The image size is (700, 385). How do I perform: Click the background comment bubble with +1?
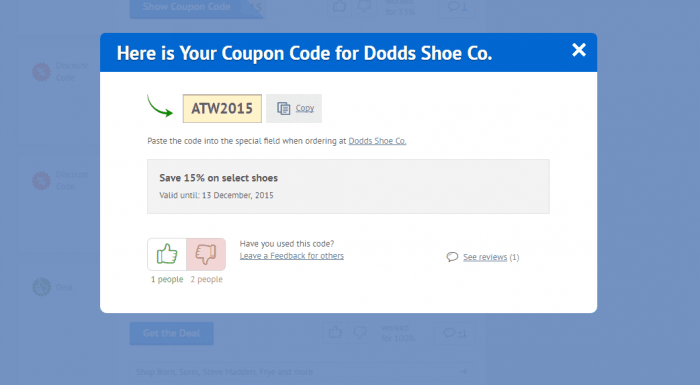pyautogui.click(x=454, y=333)
